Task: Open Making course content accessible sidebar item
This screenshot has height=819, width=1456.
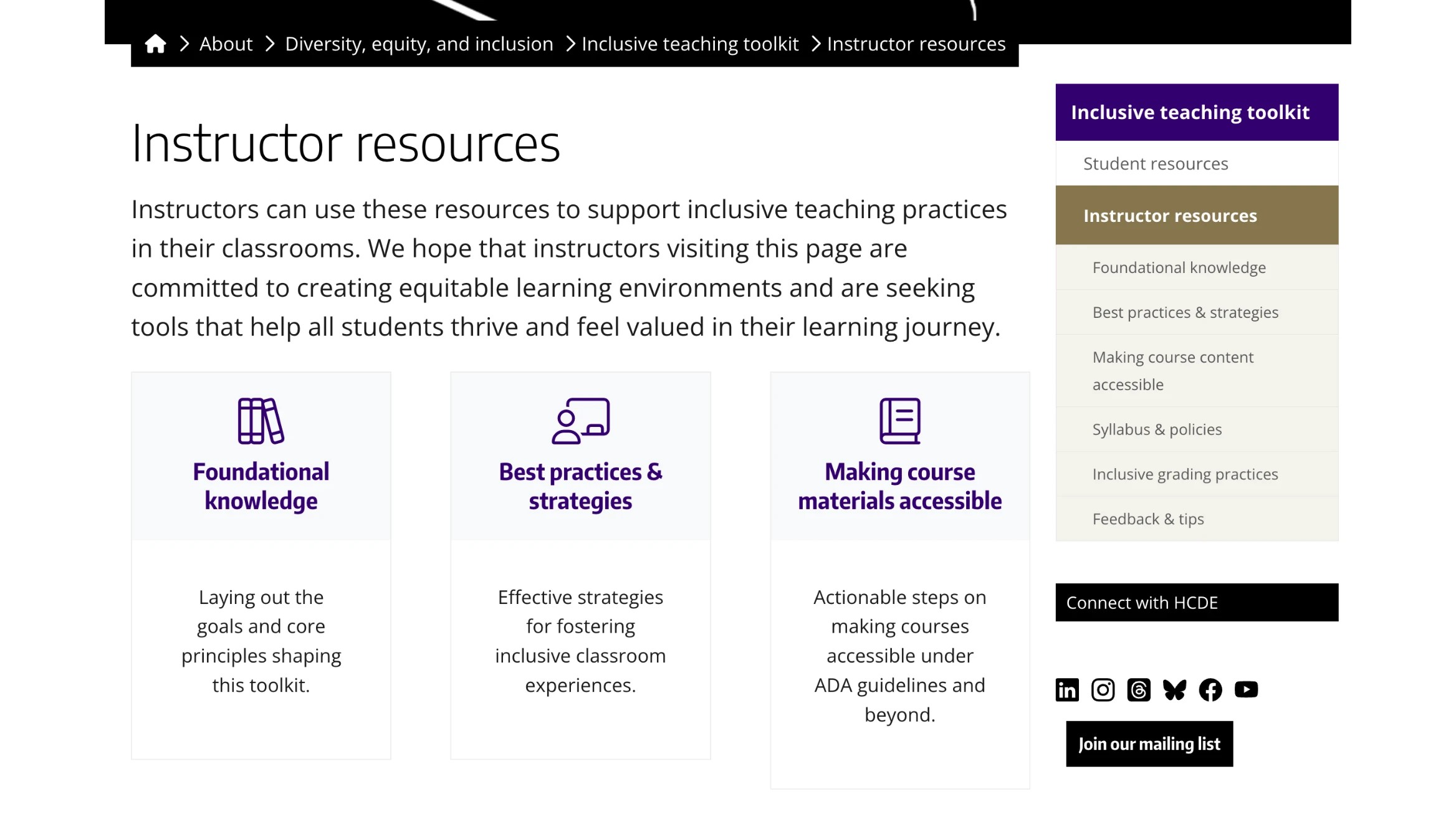Action: [x=1197, y=371]
